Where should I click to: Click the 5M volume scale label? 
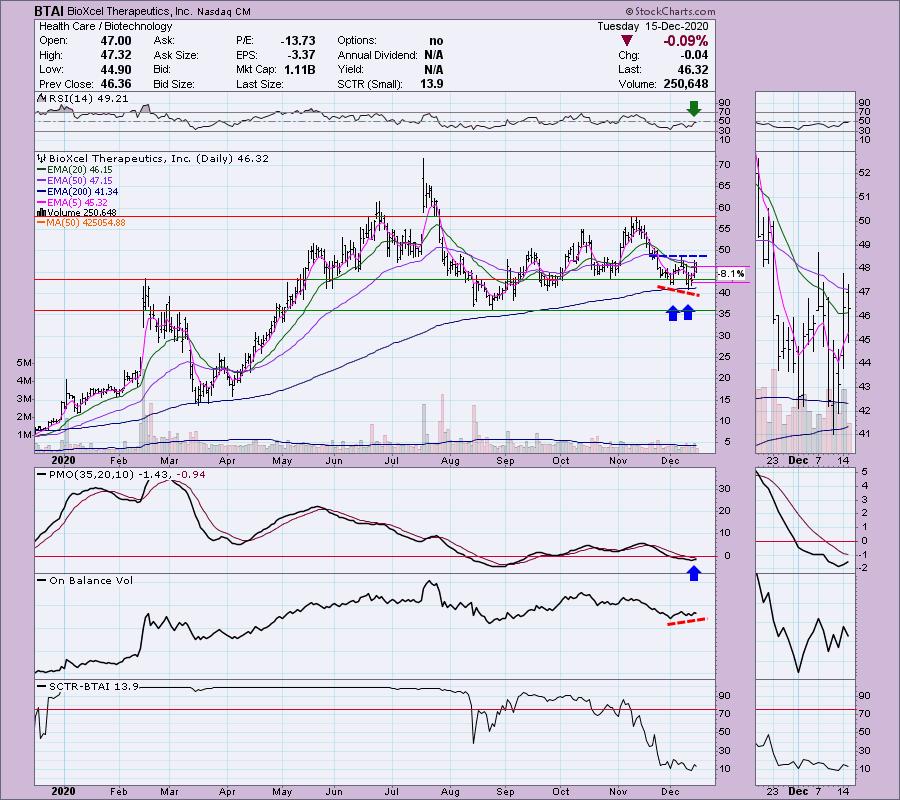(x=25, y=363)
